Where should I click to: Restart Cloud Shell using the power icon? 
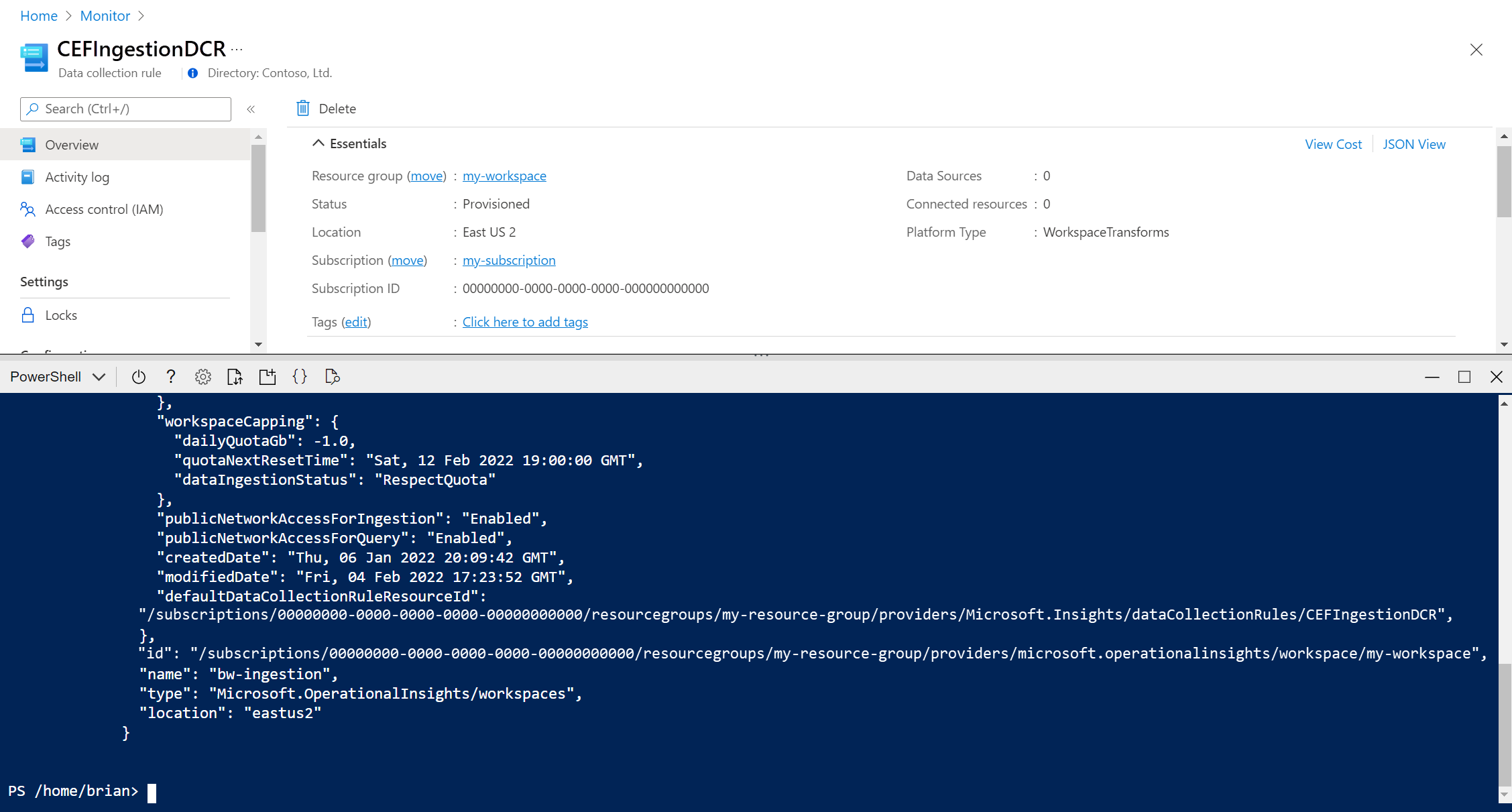(x=139, y=377)
